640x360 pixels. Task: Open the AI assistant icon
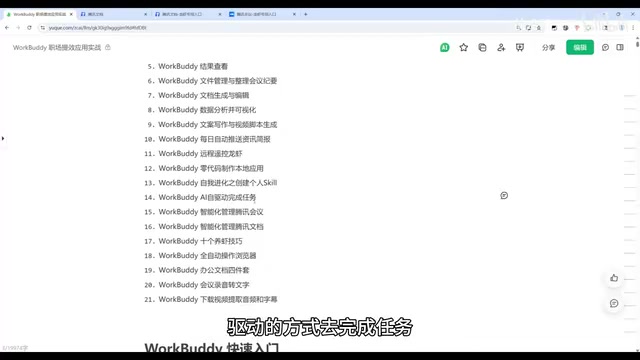point(444,47)
